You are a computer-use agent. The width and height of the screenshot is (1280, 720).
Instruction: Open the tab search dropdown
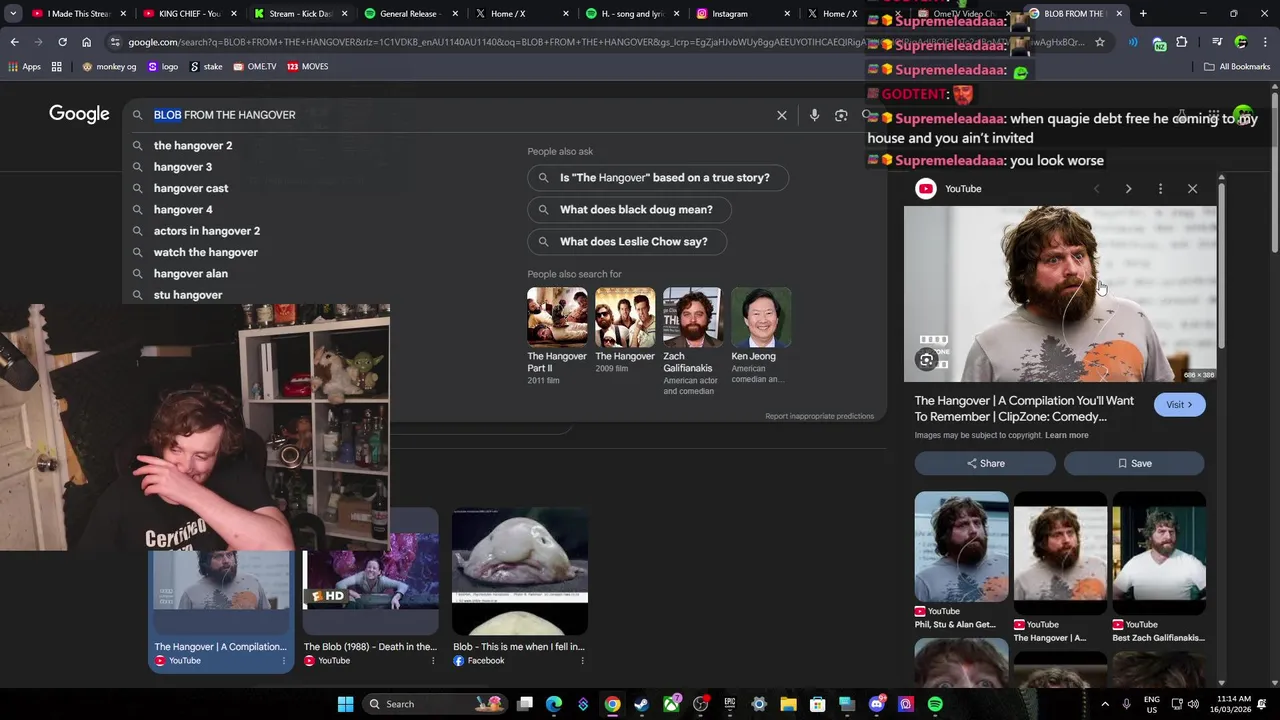(x=13, y=14)
